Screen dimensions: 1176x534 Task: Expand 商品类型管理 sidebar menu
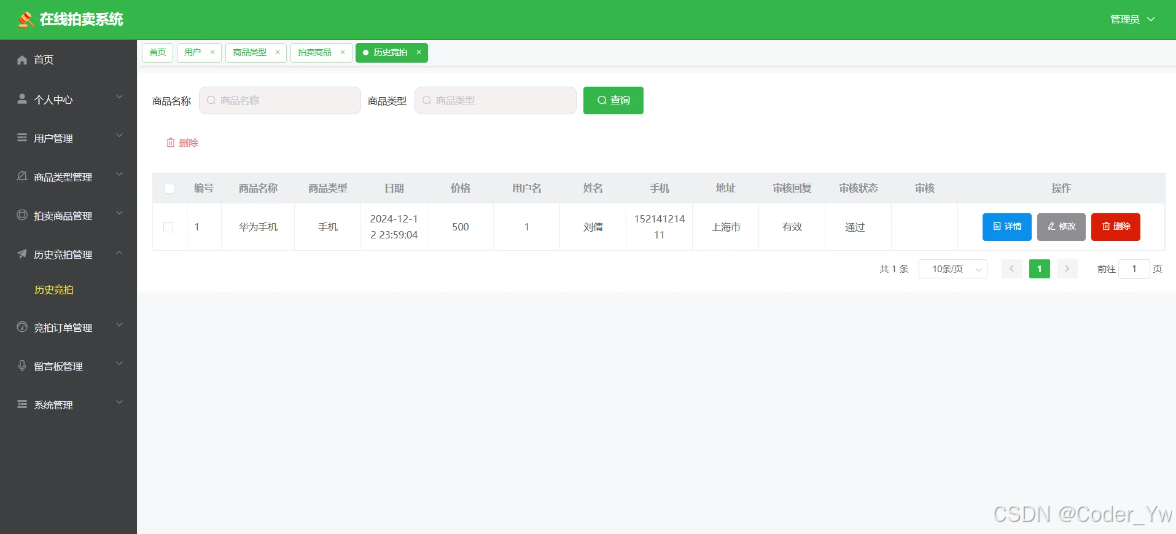click(119, 175)
